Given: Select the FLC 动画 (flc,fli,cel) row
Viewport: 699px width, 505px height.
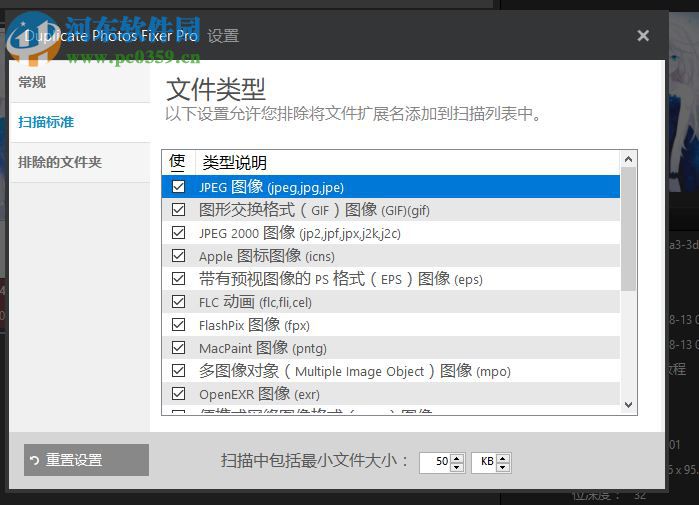Looking at the screenshot, I should click(x=391, y=302).
